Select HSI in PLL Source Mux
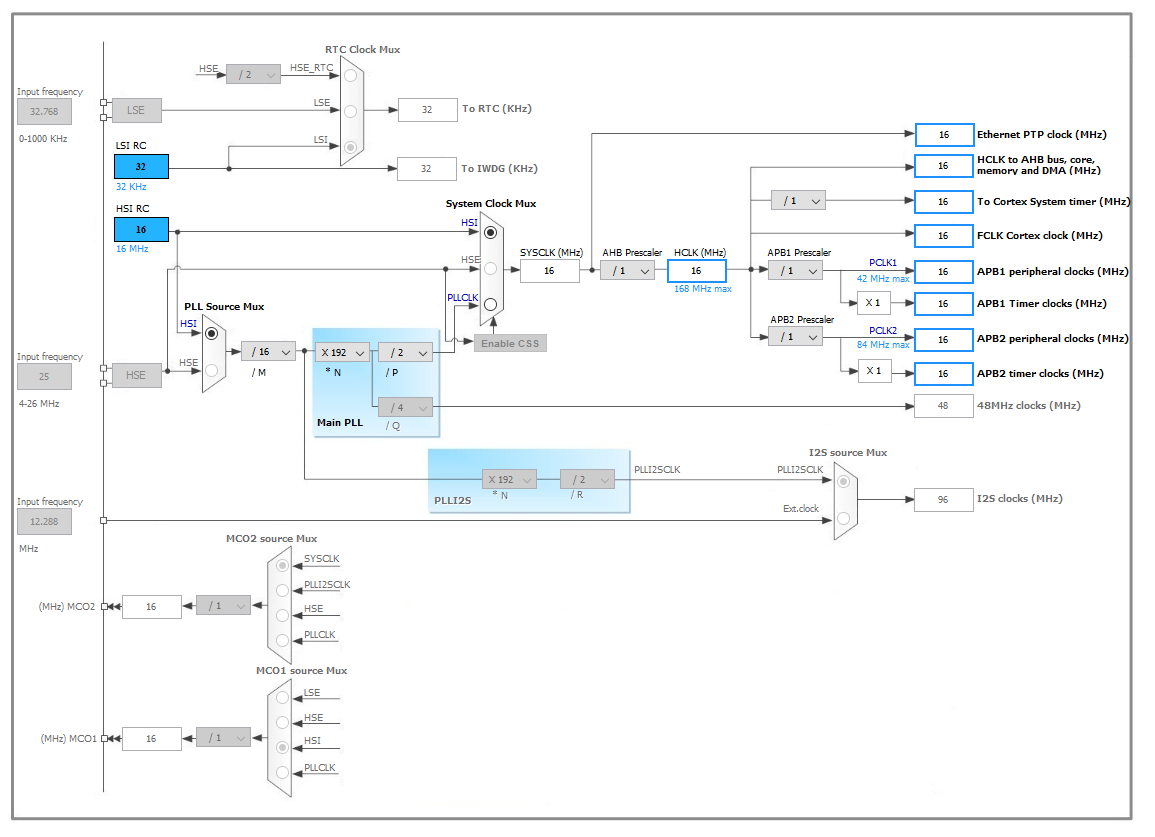Screen dimensions: 1155x837 pyautogui.click(x=211, y=334)
